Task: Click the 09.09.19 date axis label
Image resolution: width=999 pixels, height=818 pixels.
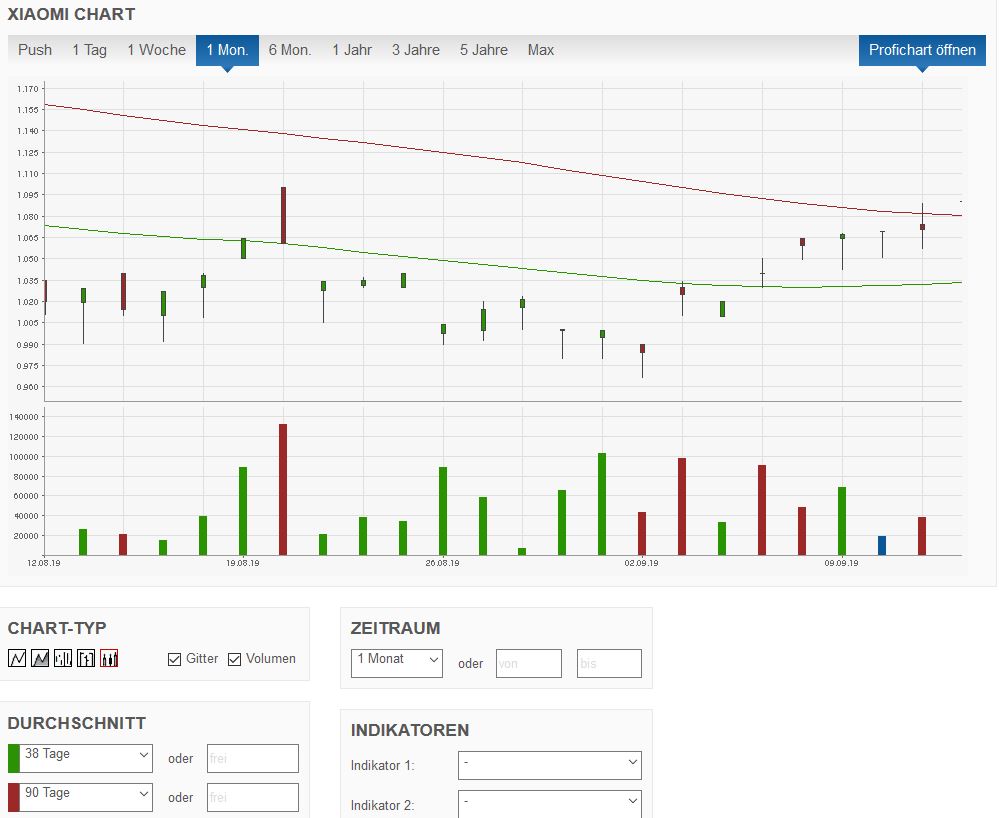Action: pyautogui.click(x=842, y=563)
